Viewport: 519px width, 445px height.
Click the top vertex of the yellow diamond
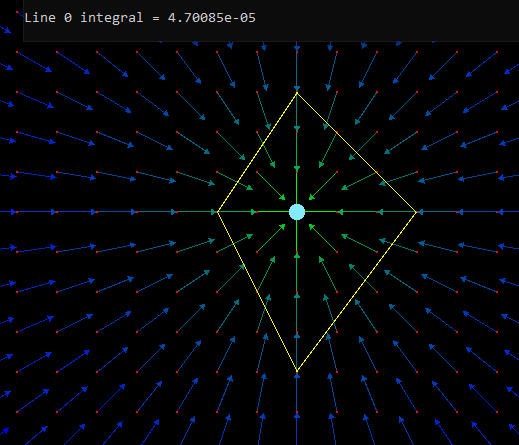(x=297, y=93)
